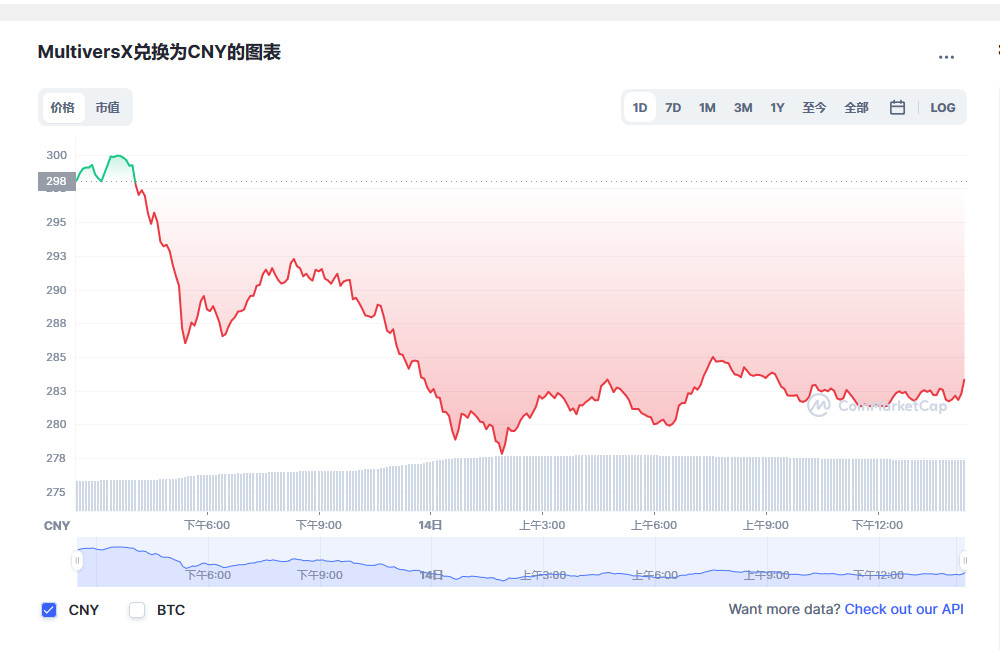This screenshot has height=650, width=1000.
Task: Click the 下午6:00 axis time label
Action: pyautogui.click(x=207, y=525)
